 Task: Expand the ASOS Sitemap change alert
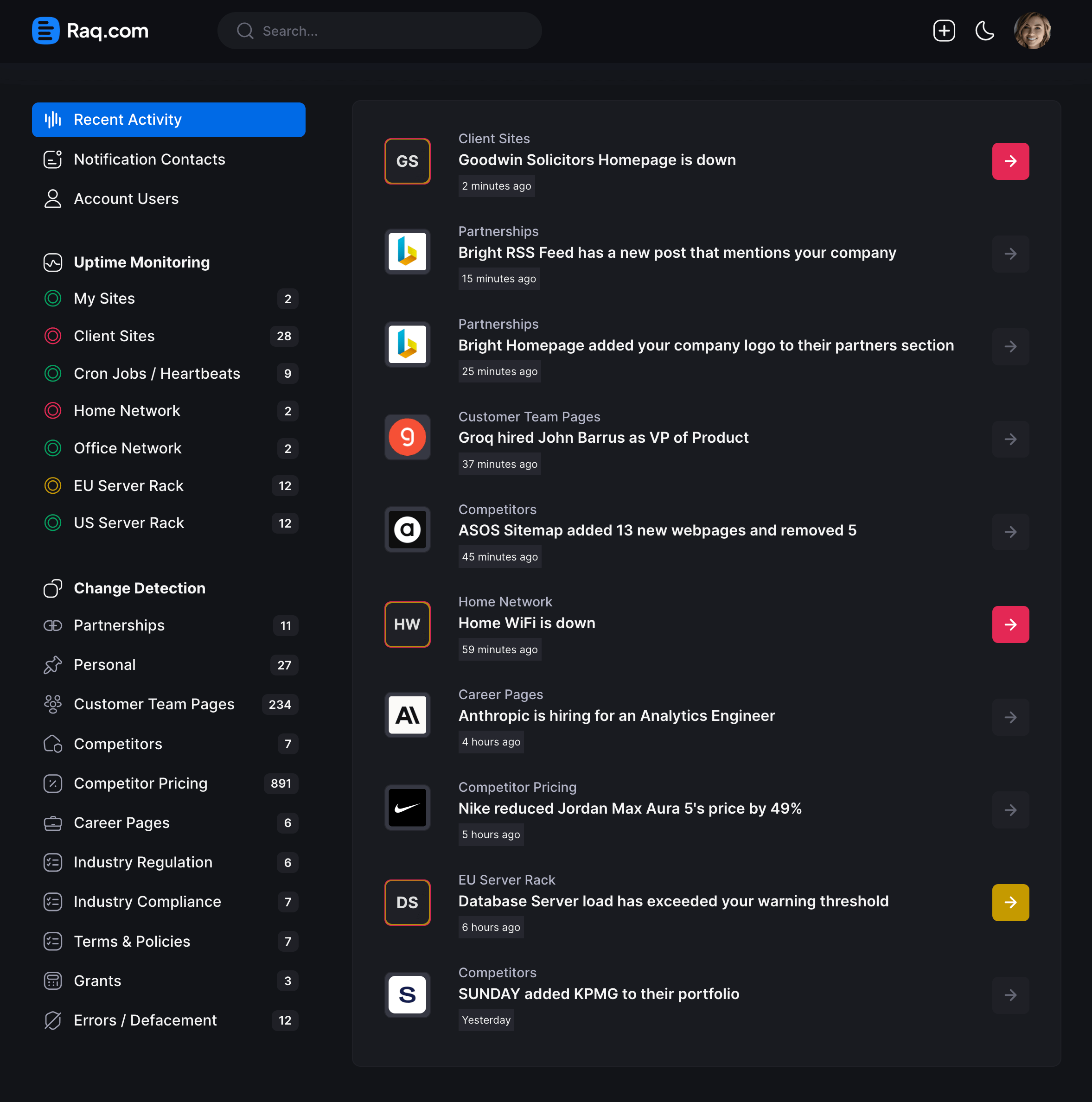tap(1010, 532)
